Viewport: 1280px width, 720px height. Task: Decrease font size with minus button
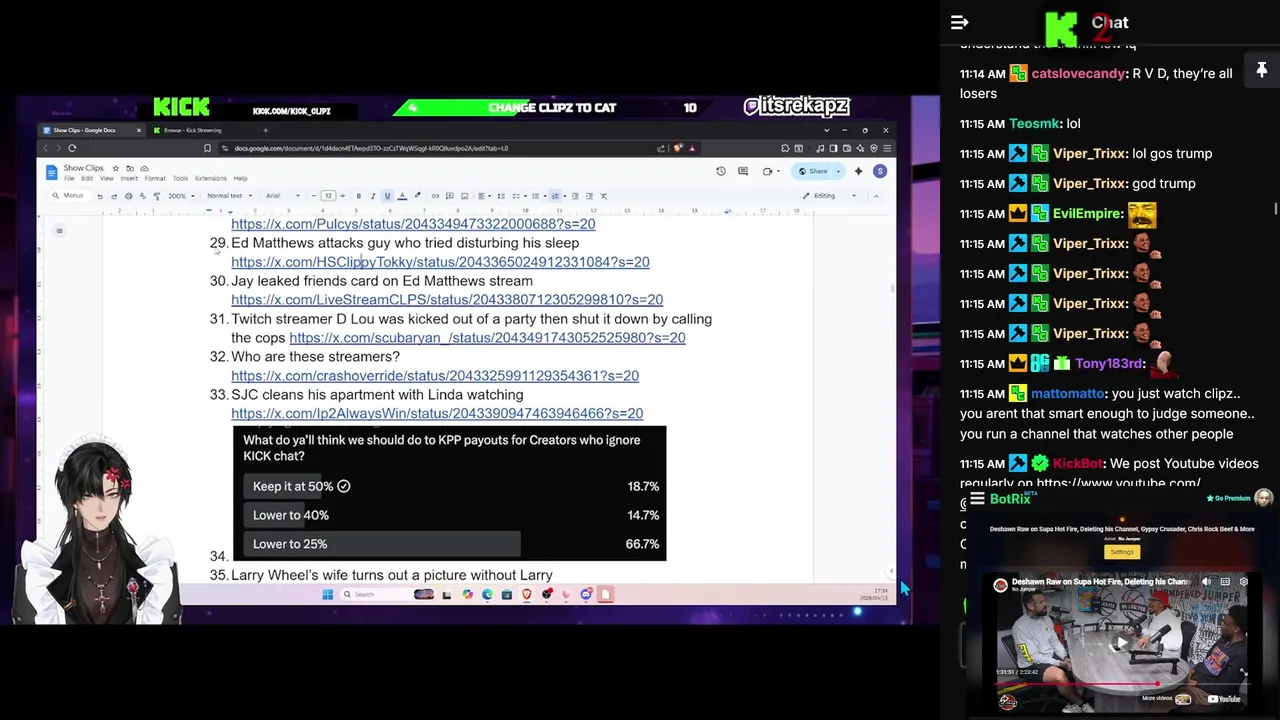314,196
